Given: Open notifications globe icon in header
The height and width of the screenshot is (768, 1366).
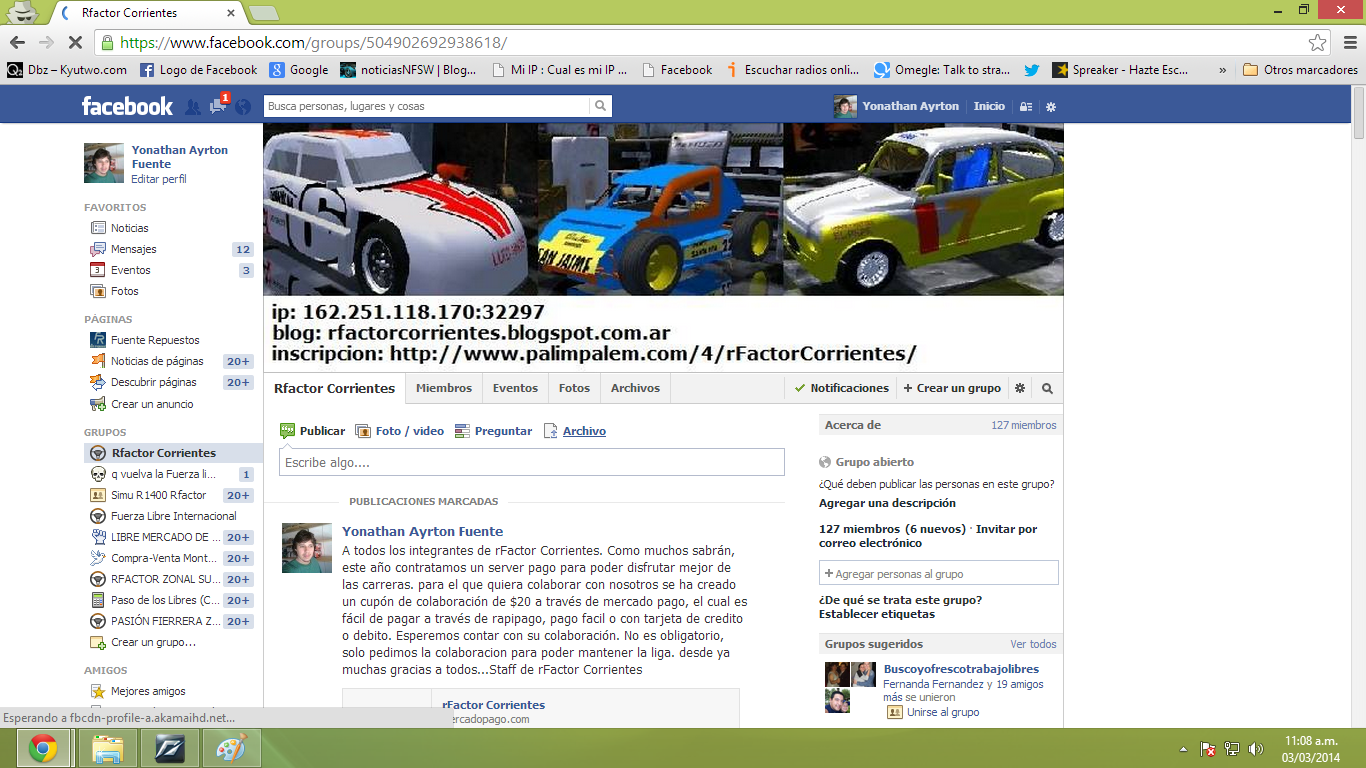Looking at the screenshot, I should (x=243, y=106).
